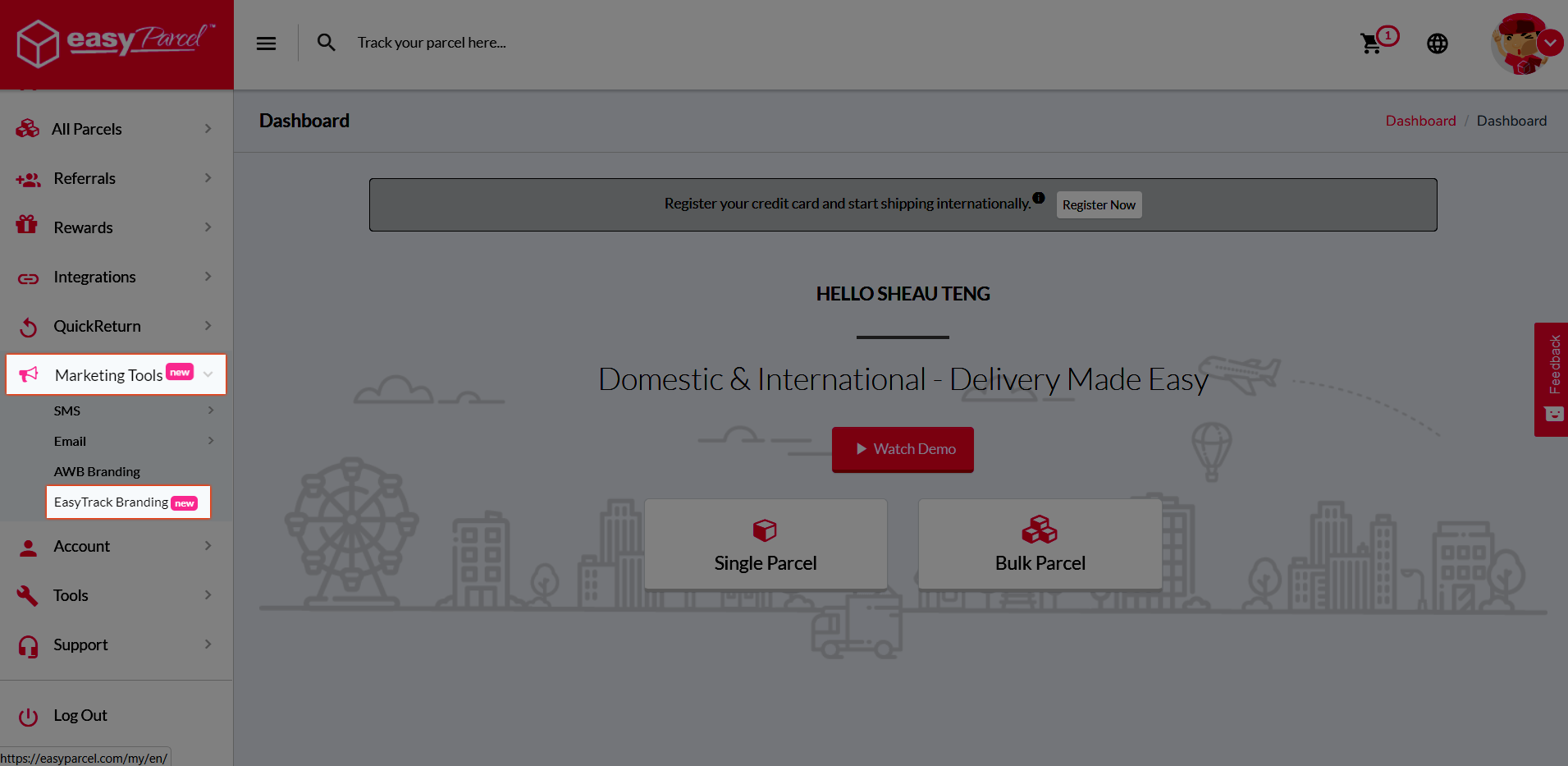The height and width of the screenshot is (766, 1568).
Task: Expand the Account chevron
Action: 208,546
